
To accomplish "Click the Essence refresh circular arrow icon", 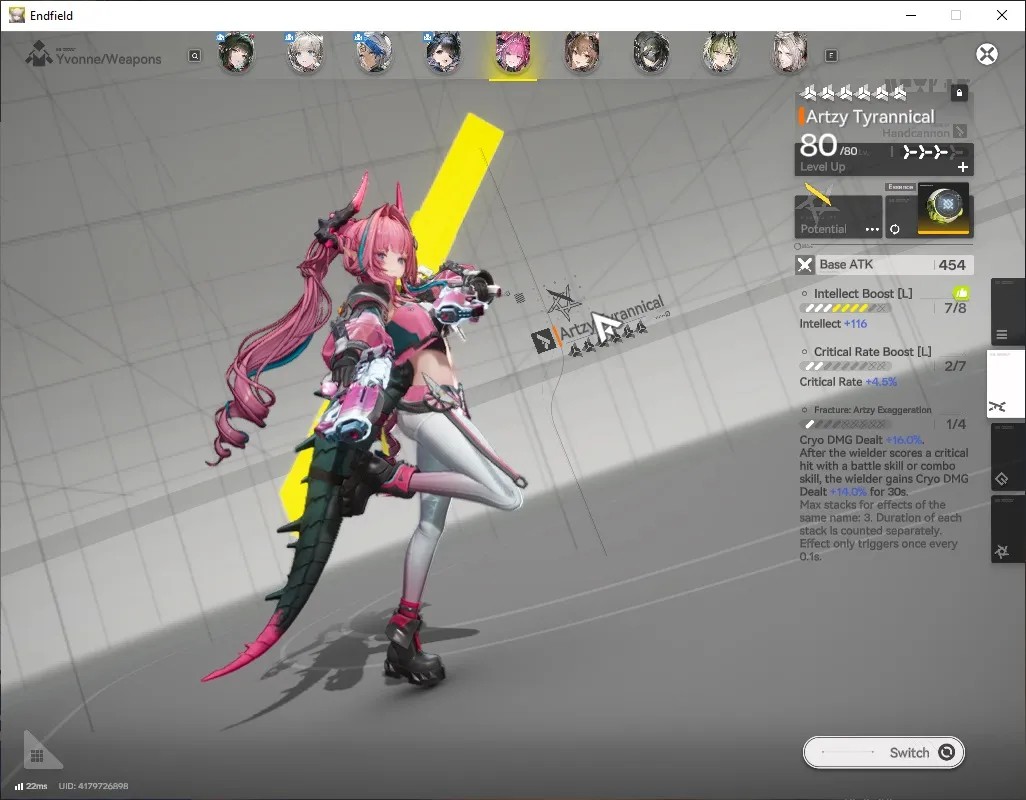I will 894,229.
